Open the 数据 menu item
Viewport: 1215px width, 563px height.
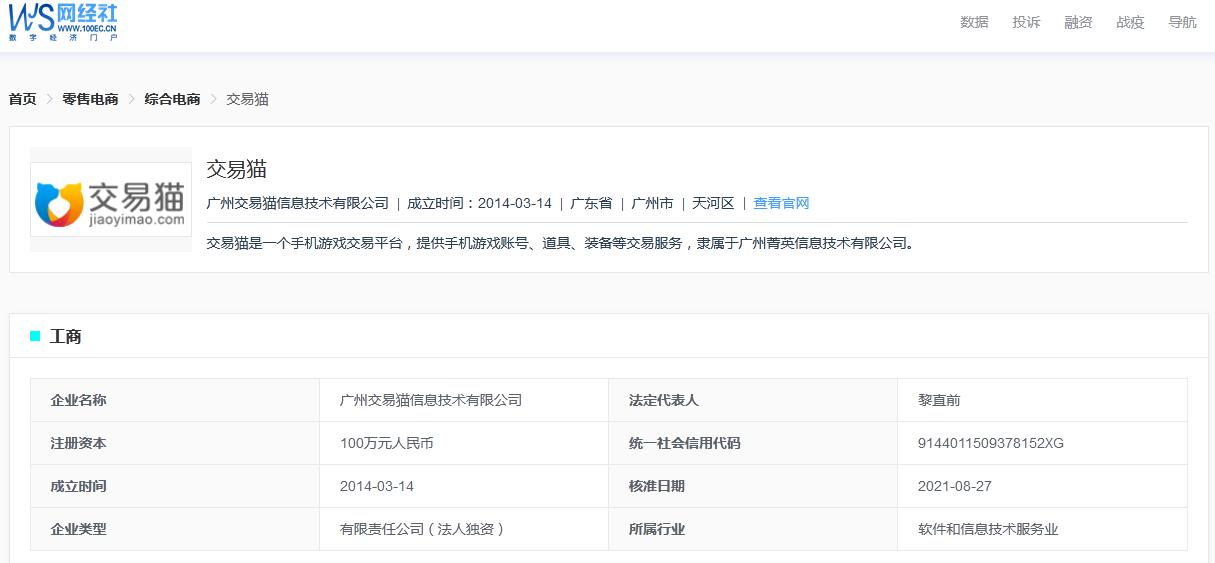pos(973,22)
